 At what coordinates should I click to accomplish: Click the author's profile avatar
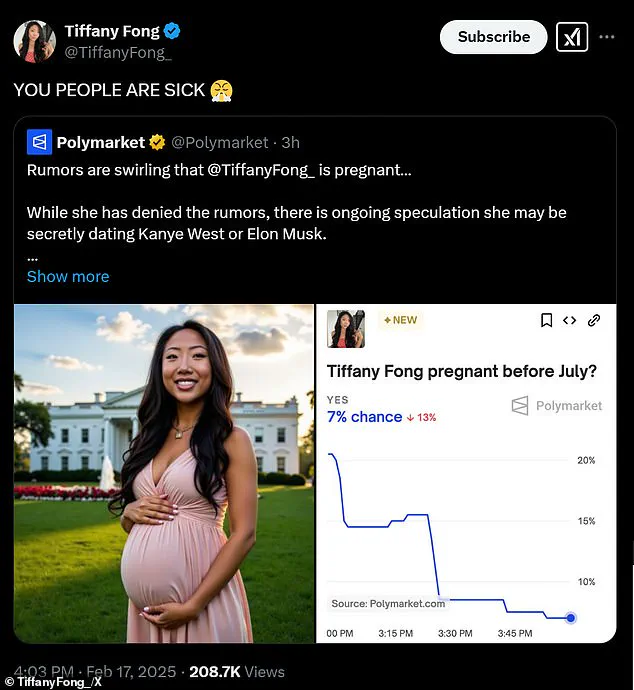[x=34, y=41]
